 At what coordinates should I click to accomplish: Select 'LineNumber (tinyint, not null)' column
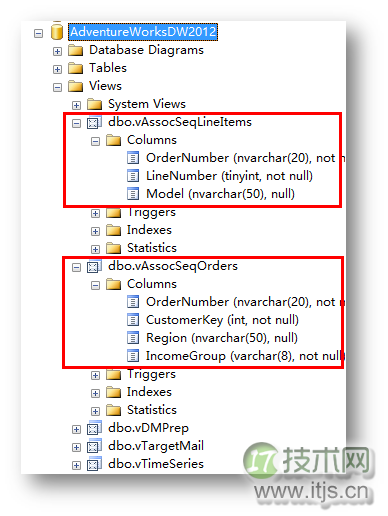coord(229,176)
